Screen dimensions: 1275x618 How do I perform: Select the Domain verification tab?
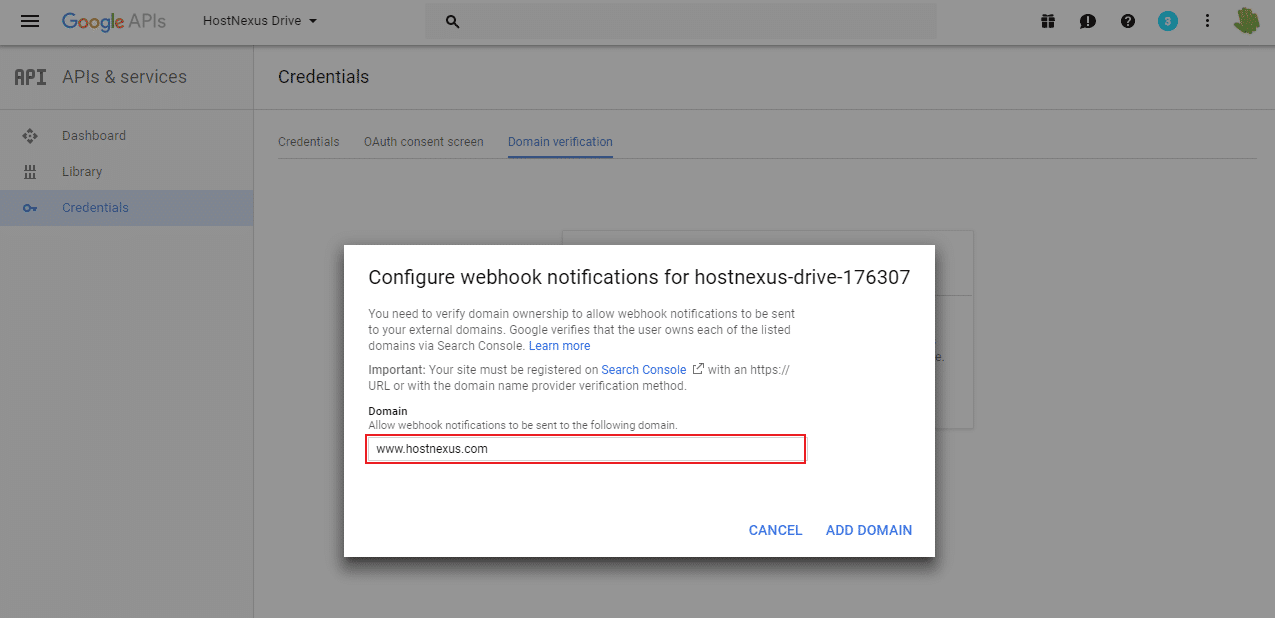[x=560, y=142]
